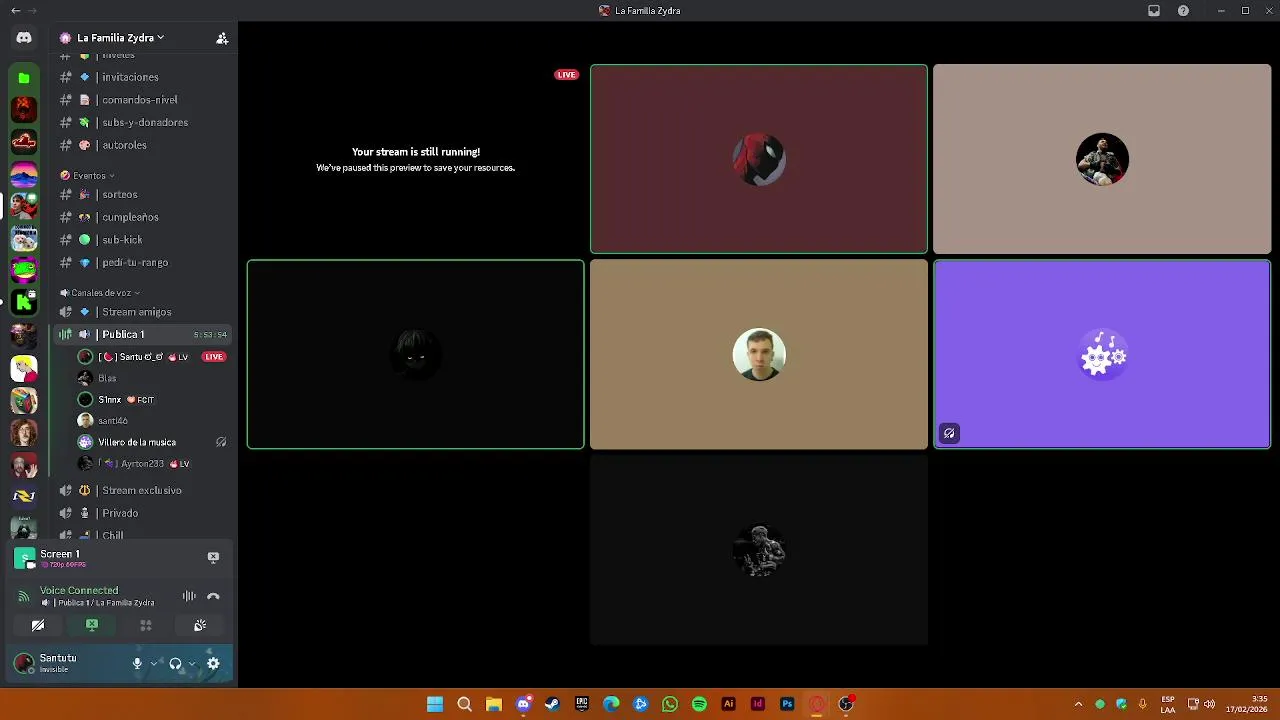The image size is (1280, 720).
Task: Select the white K logo server icon
Action: [24, 302]
